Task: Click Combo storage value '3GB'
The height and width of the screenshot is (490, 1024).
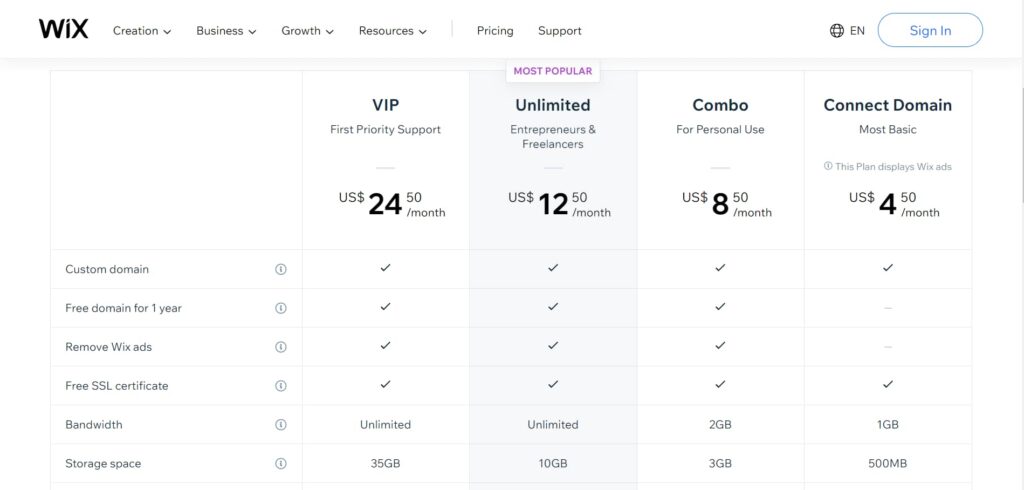Action: [720, 464]
